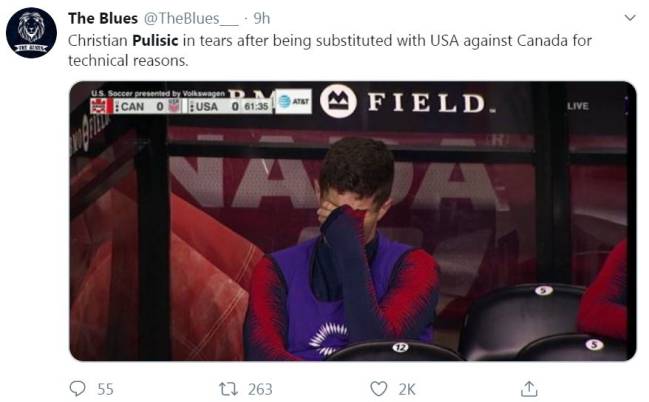
Task: Click the 2K likes count
Action: click(407, 389)
